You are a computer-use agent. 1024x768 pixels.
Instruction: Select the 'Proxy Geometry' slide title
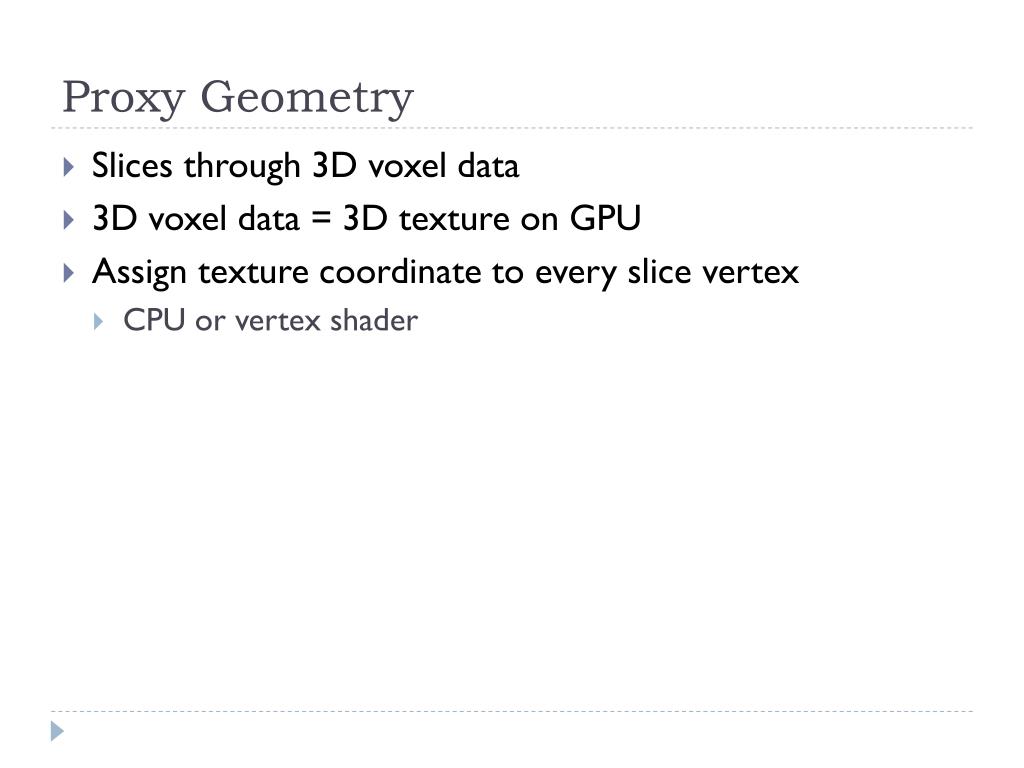[x=238, y=98]
